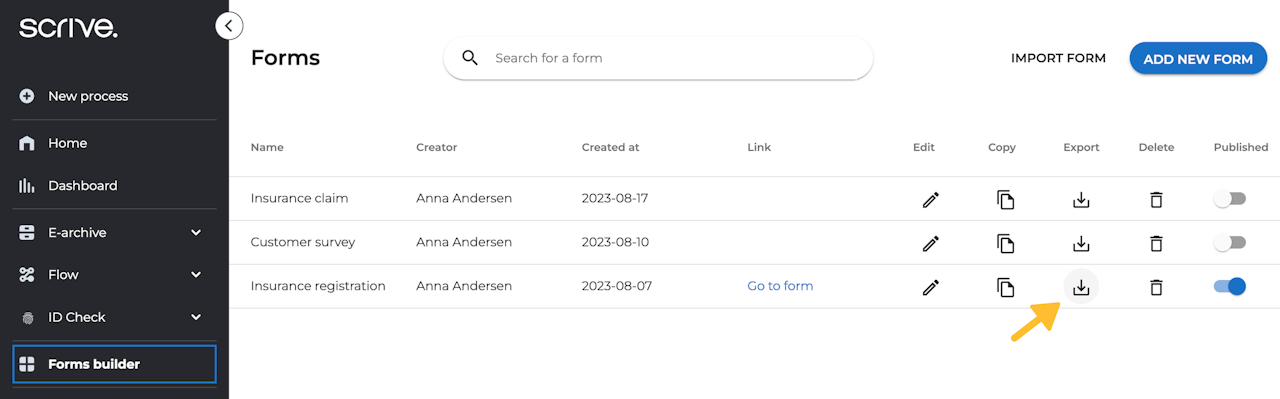1280x399 pixels.
Task: Focus the Search for a form field
Action: pyautogui.click(x=658, y=58)
